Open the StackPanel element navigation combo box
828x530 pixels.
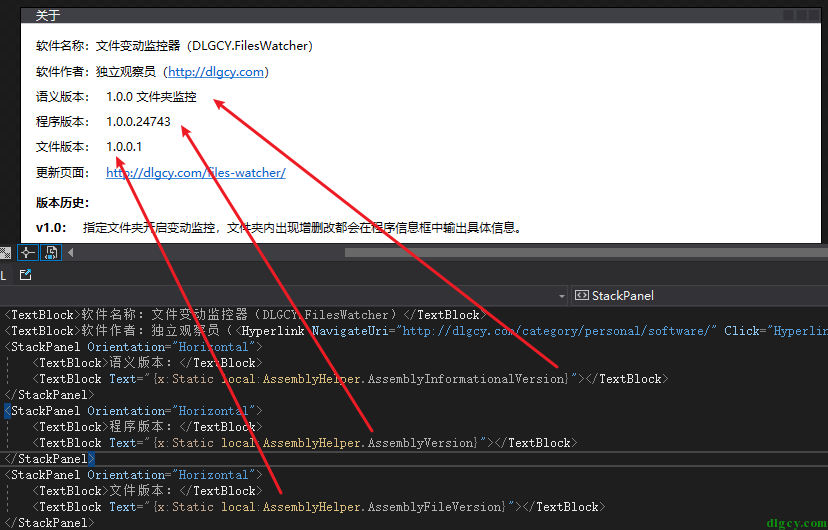[x=701, y=296]
